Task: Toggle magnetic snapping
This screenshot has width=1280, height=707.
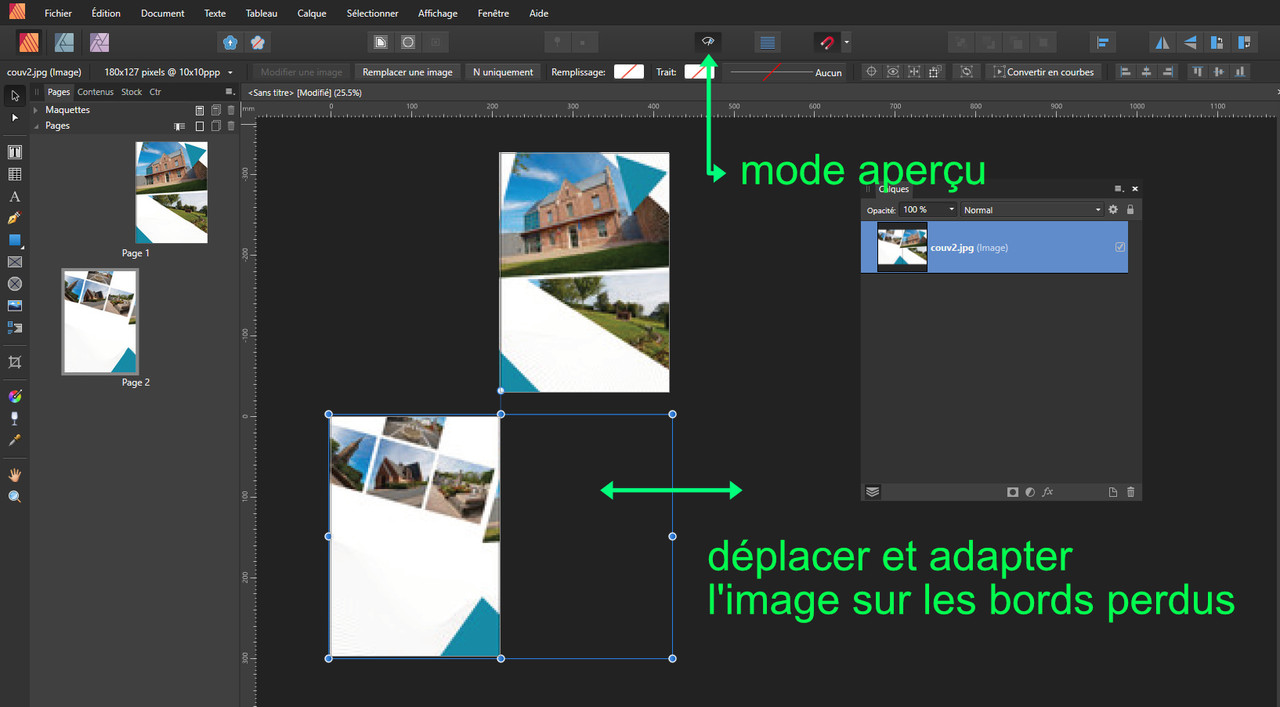Action: (827, 42)
